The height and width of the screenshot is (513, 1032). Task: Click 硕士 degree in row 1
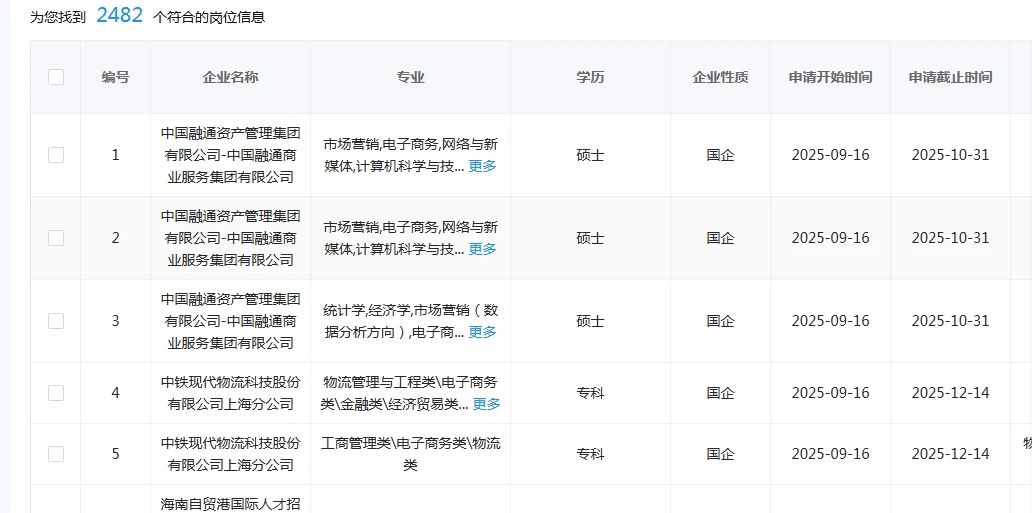590,155
